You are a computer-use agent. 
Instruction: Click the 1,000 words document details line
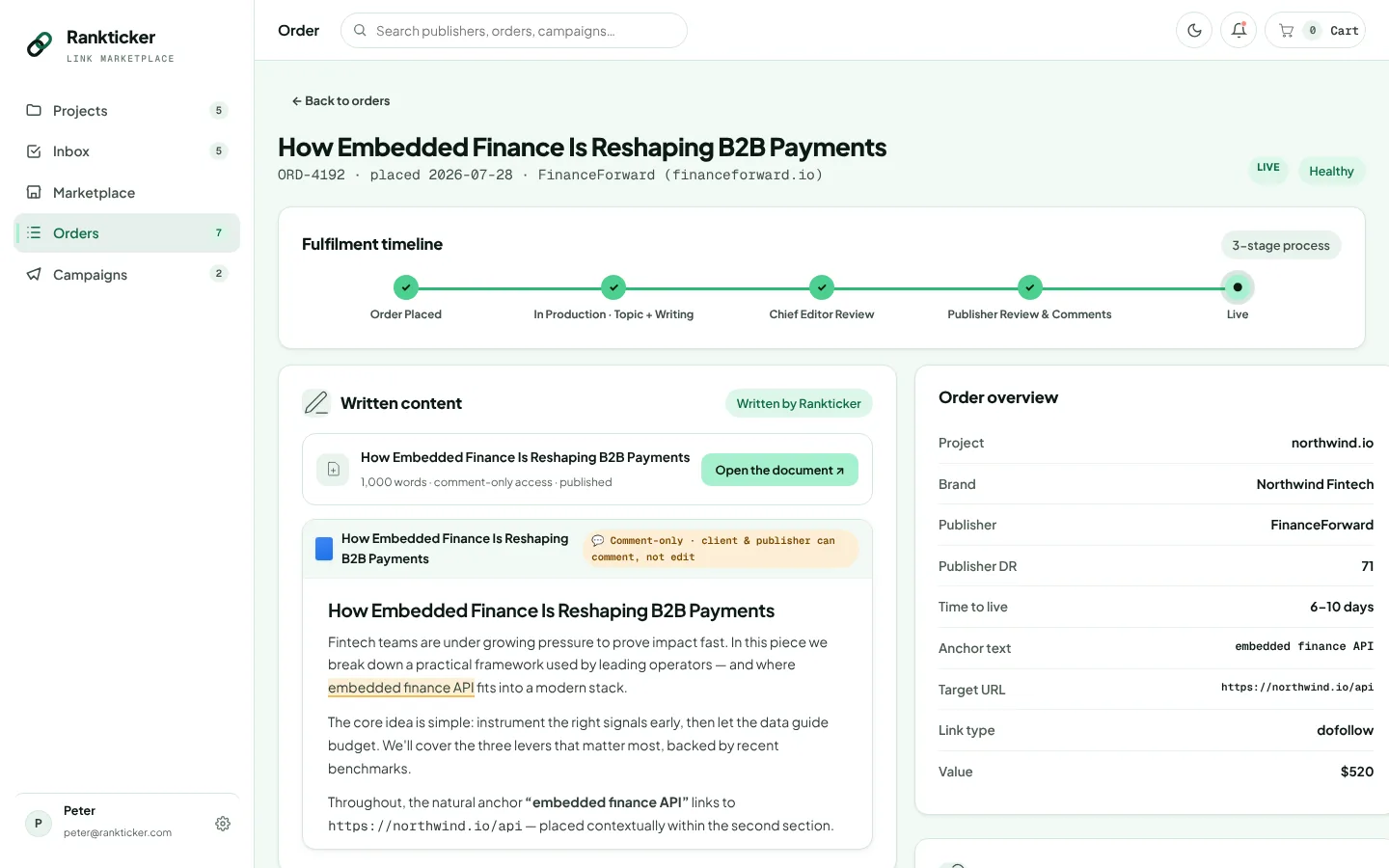pos(486,482)
